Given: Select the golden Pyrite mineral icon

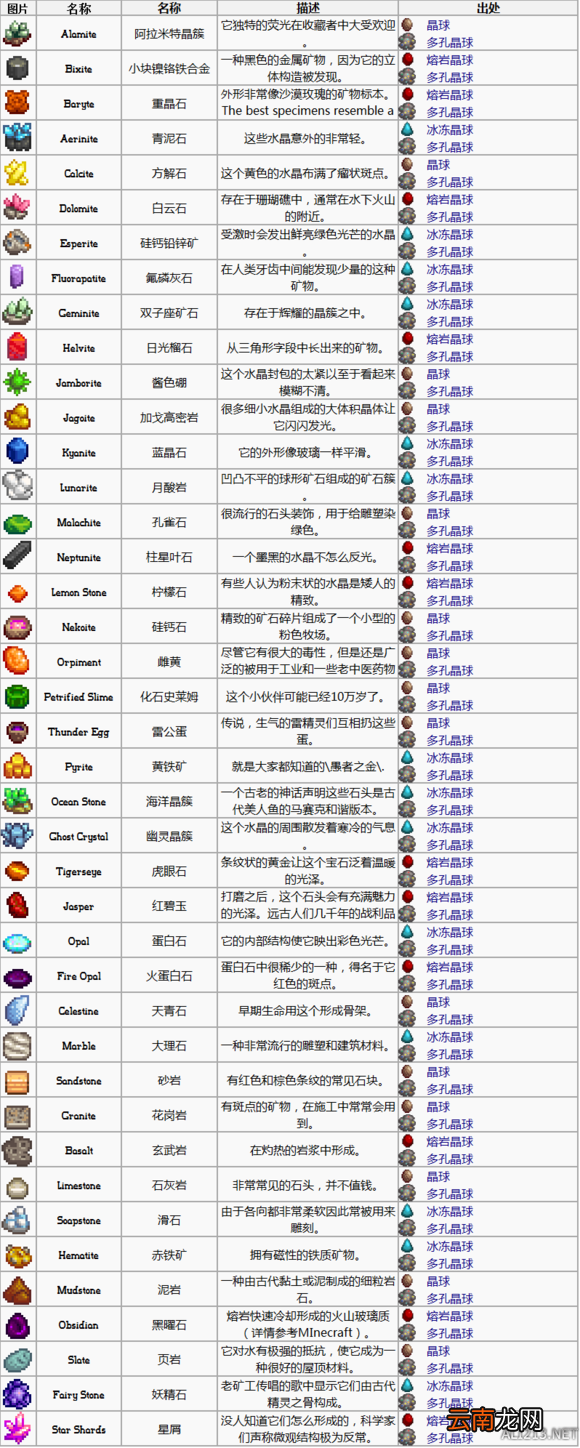Looking at the screenshot, I should point(17,767).
